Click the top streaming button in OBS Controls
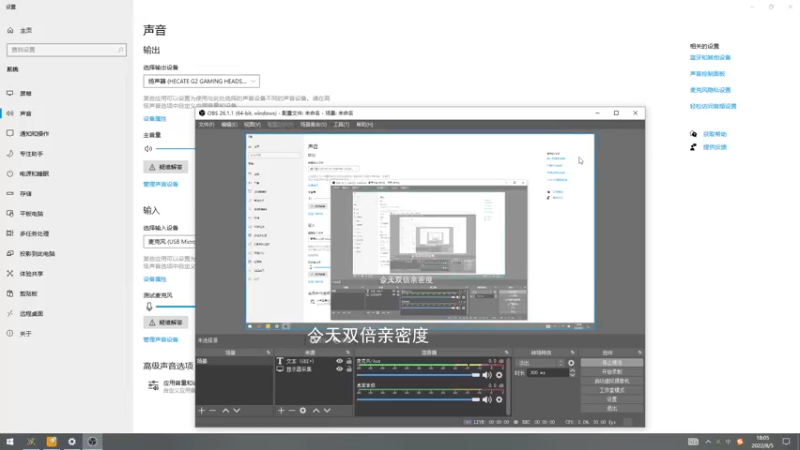The width and height of the screenshot is (800, 450). (612, 363)
